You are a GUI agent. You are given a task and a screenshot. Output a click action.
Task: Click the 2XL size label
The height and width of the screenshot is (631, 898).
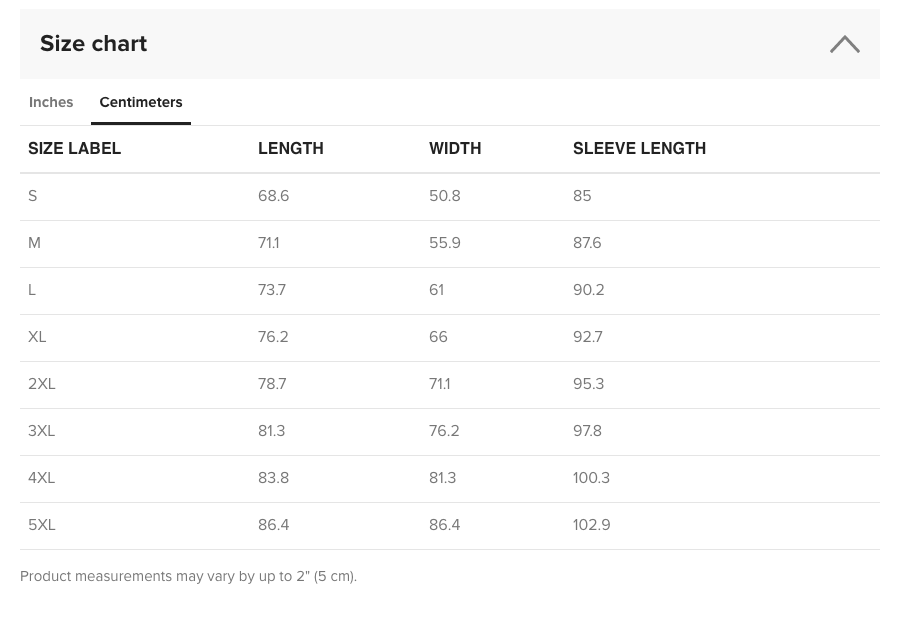tap(42, 384)
